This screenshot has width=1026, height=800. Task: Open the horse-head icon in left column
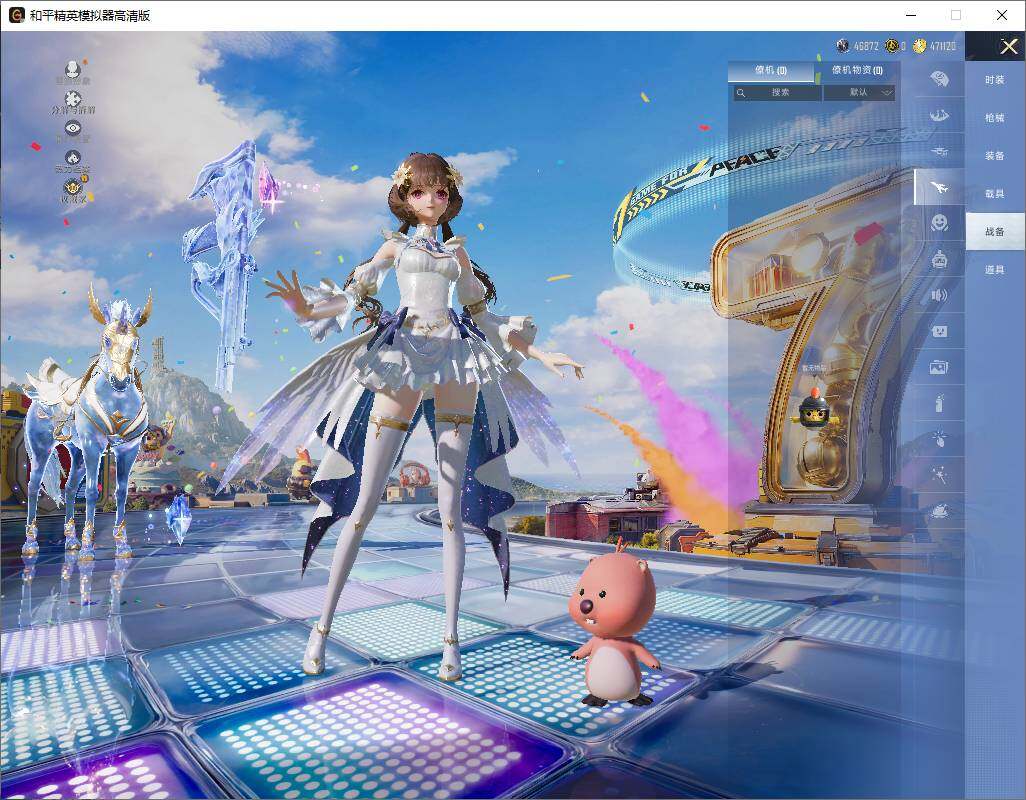73,158
